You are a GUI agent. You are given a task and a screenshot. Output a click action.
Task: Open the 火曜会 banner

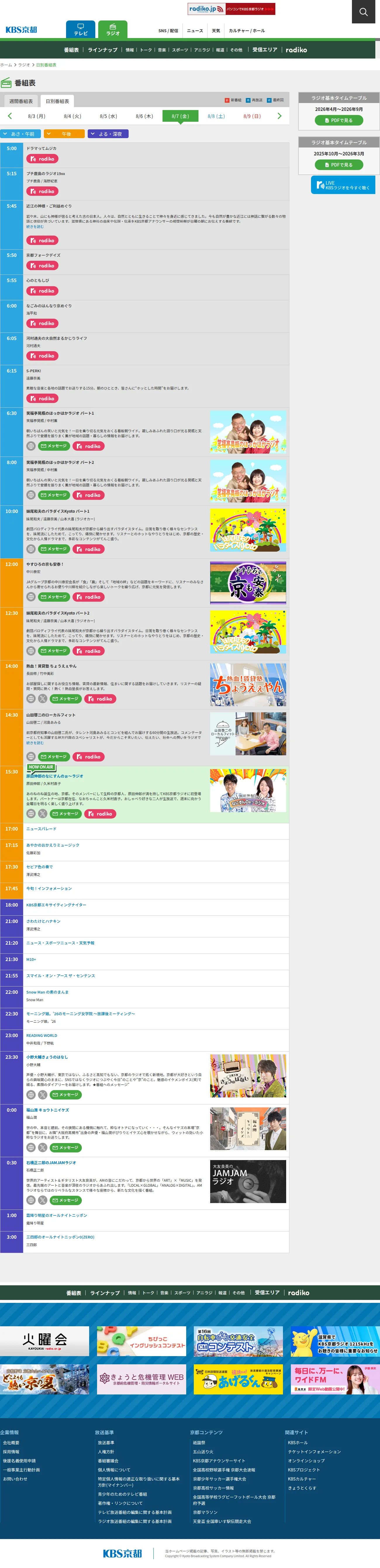click(44, 1341)
